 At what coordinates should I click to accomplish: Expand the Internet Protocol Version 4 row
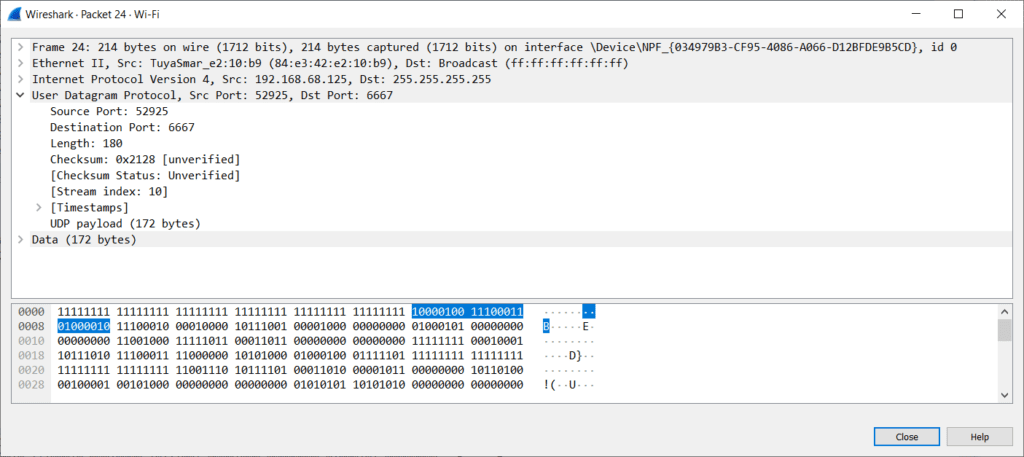coord(22,79)
